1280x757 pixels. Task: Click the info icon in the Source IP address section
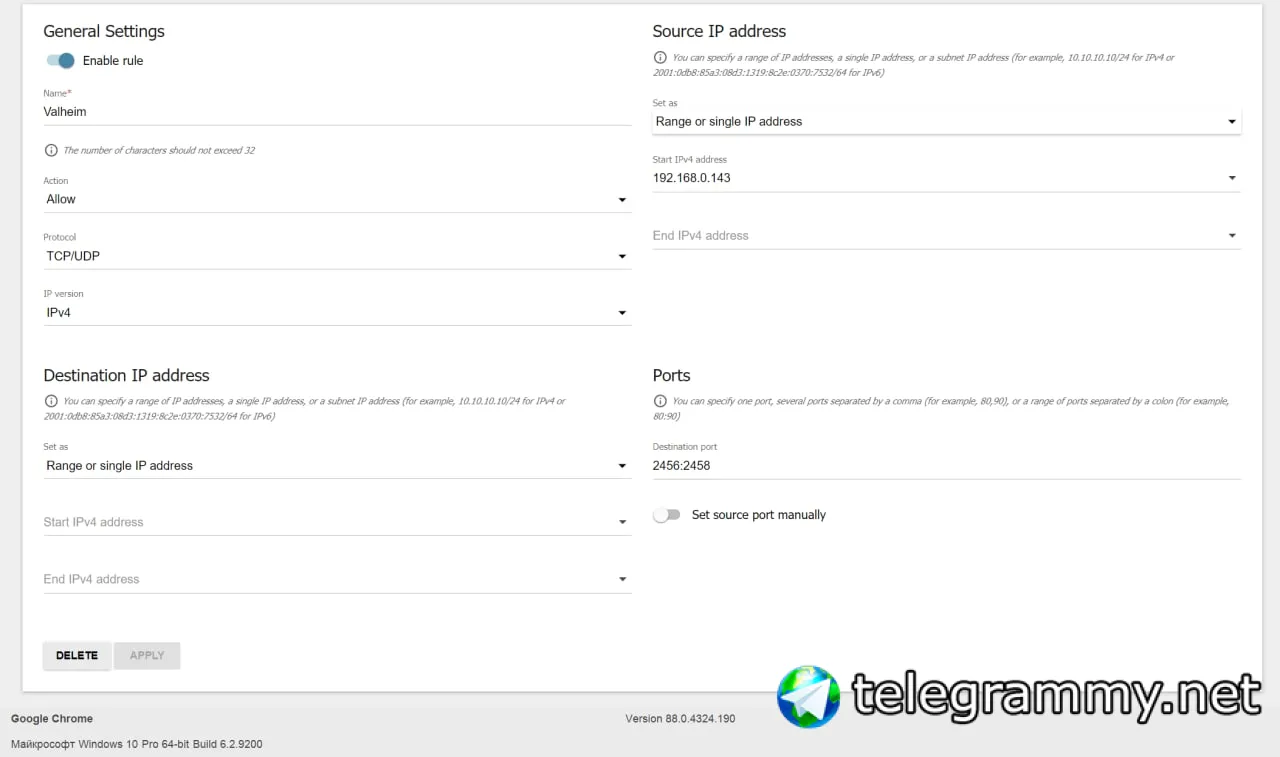click(659, 58)
